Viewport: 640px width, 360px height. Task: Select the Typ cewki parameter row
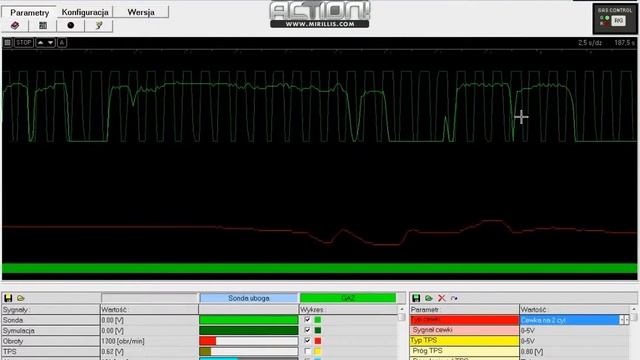(464, 320)
